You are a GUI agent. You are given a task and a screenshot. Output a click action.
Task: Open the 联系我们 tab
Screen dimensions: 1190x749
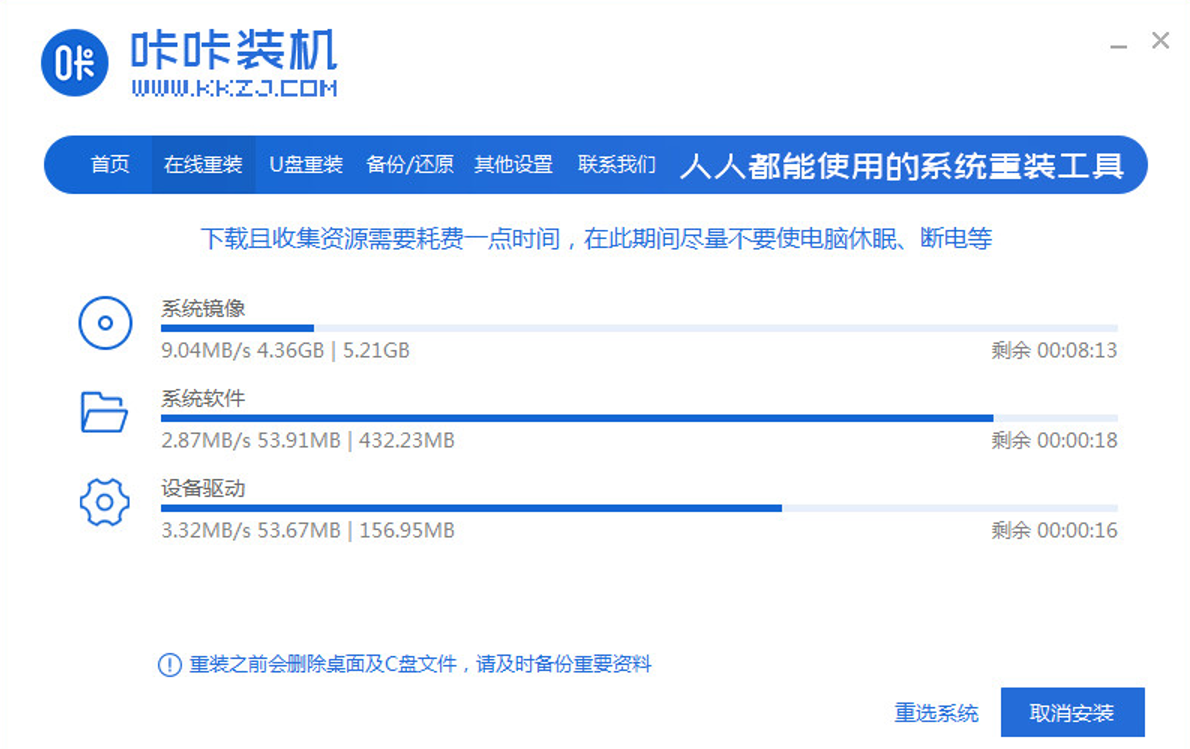pos(617,165)
